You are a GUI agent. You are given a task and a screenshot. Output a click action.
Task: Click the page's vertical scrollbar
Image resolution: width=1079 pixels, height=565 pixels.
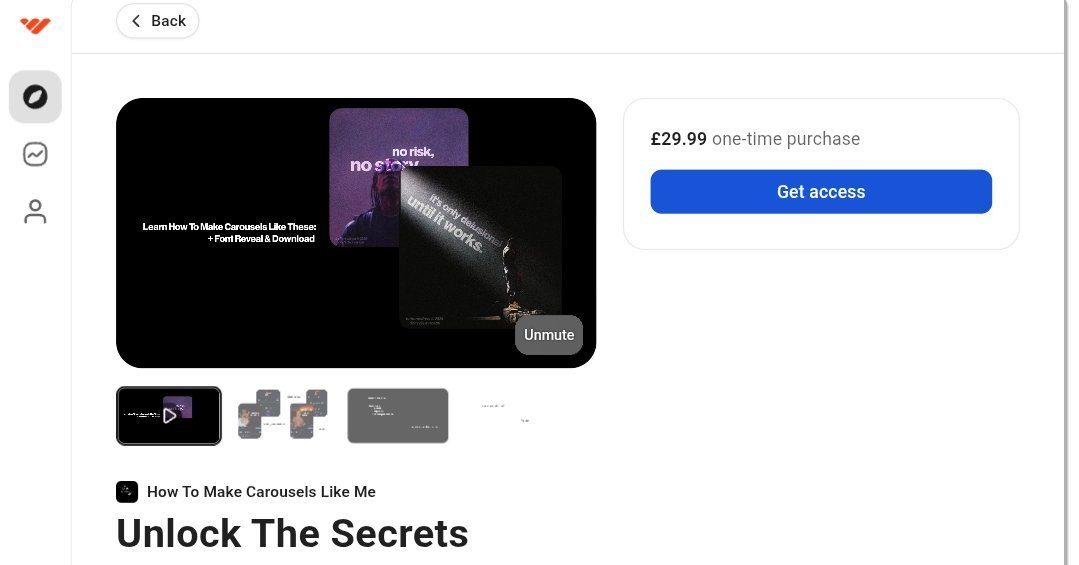click(x=1067, y=282)
